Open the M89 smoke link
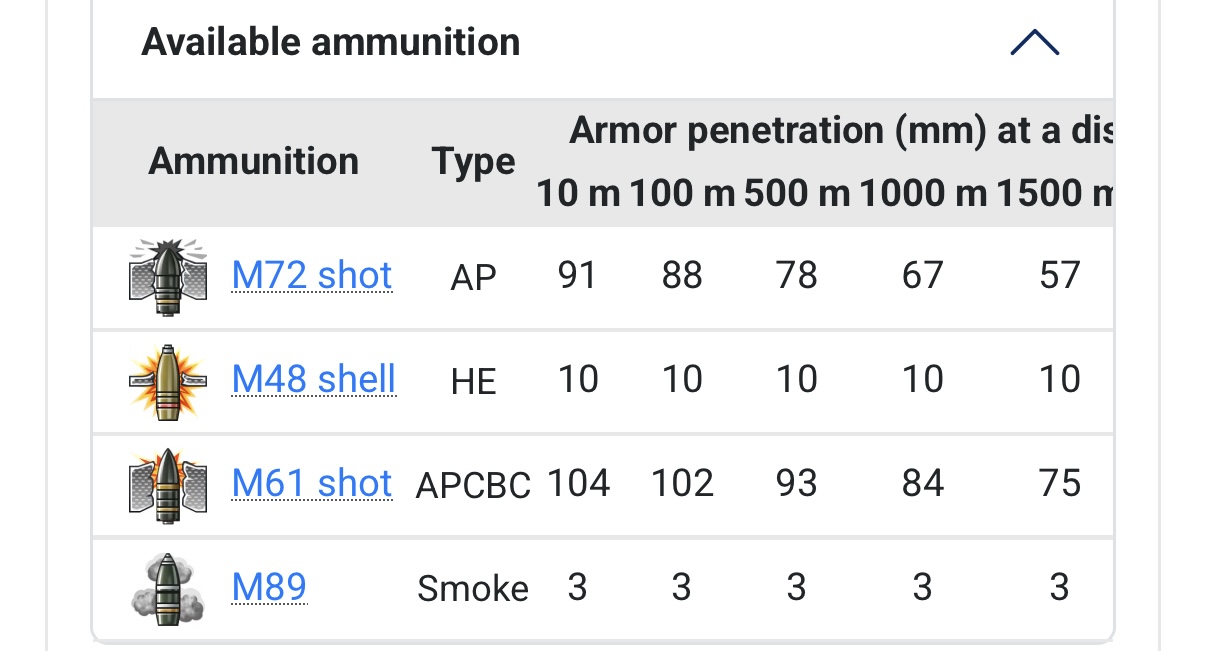Image resolution: width=1206 pixels, height=651 pixels. [x=269, y=586]
